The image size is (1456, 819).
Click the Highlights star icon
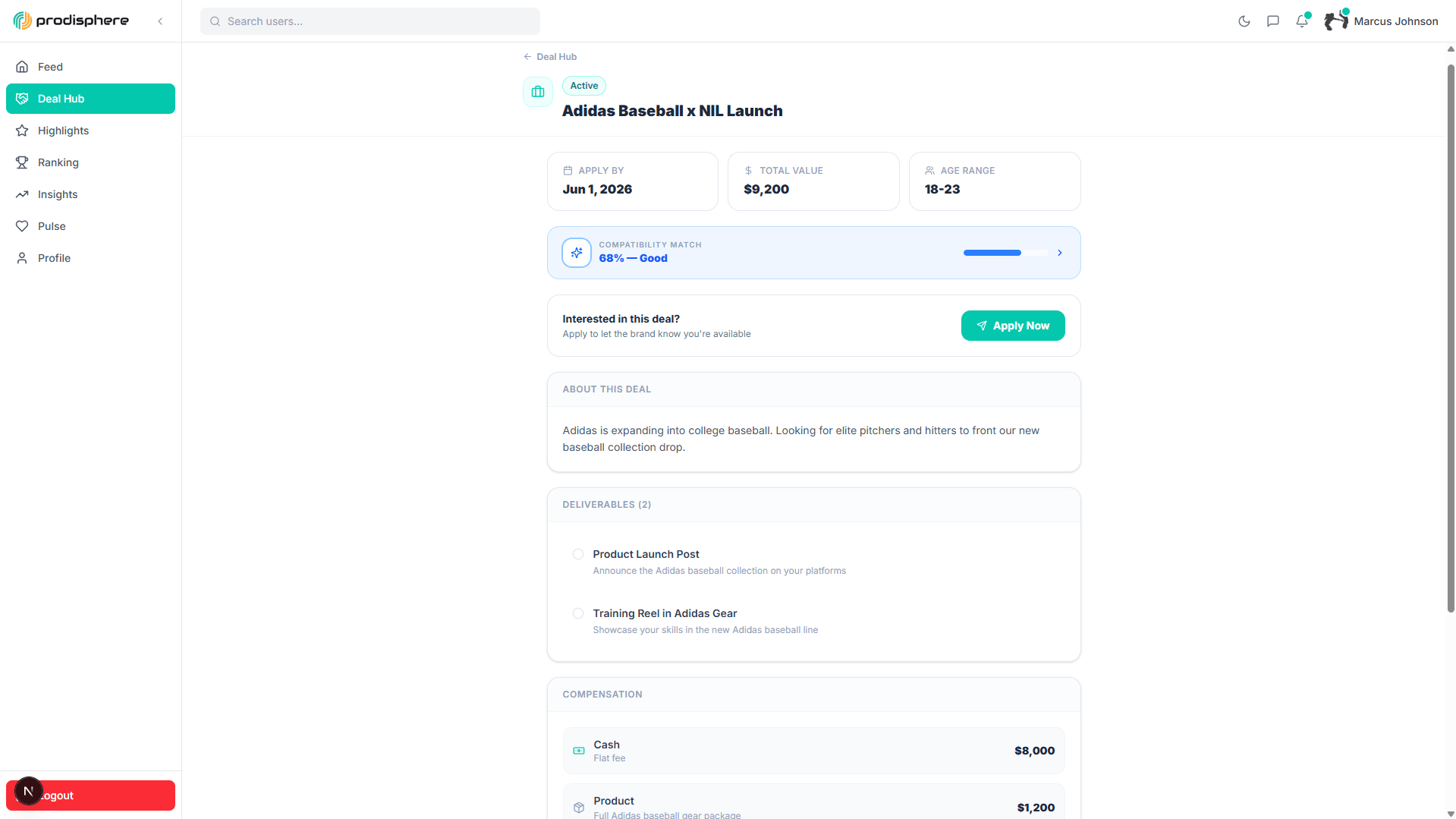tap(23, 131)
